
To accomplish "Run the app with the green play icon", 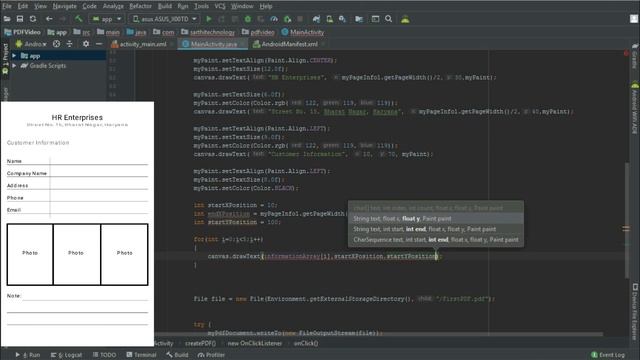I will pos(209,19).
